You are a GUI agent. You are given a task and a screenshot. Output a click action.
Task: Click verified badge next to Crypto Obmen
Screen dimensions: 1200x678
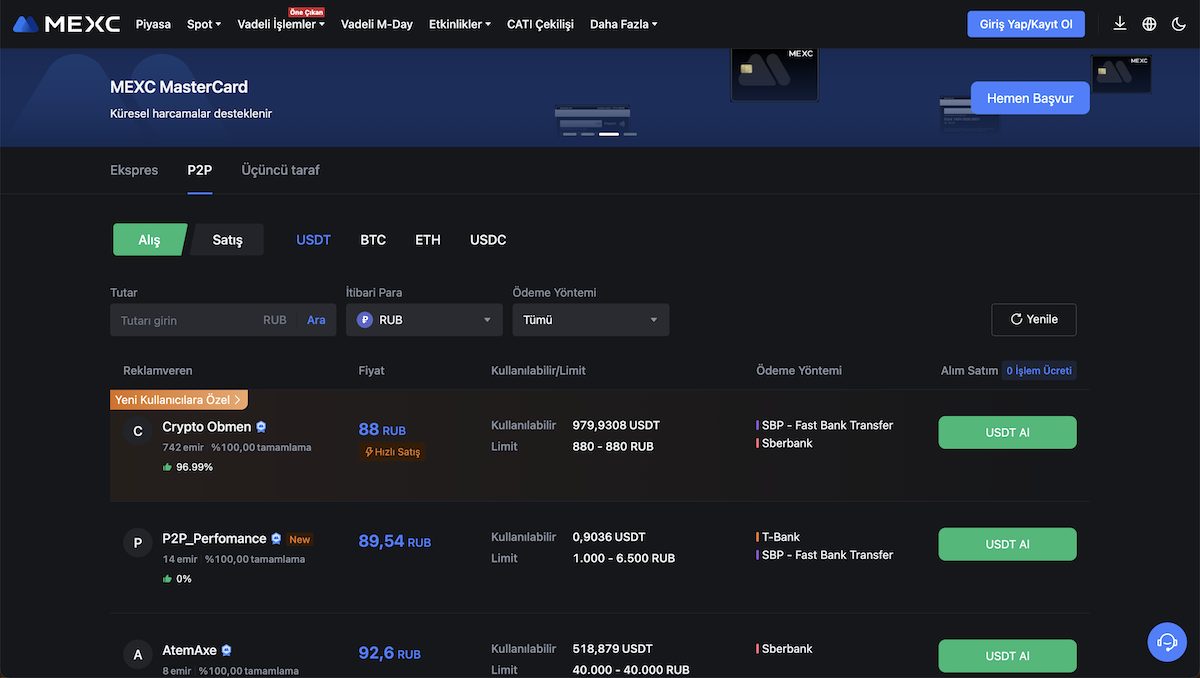coord(262,427)
